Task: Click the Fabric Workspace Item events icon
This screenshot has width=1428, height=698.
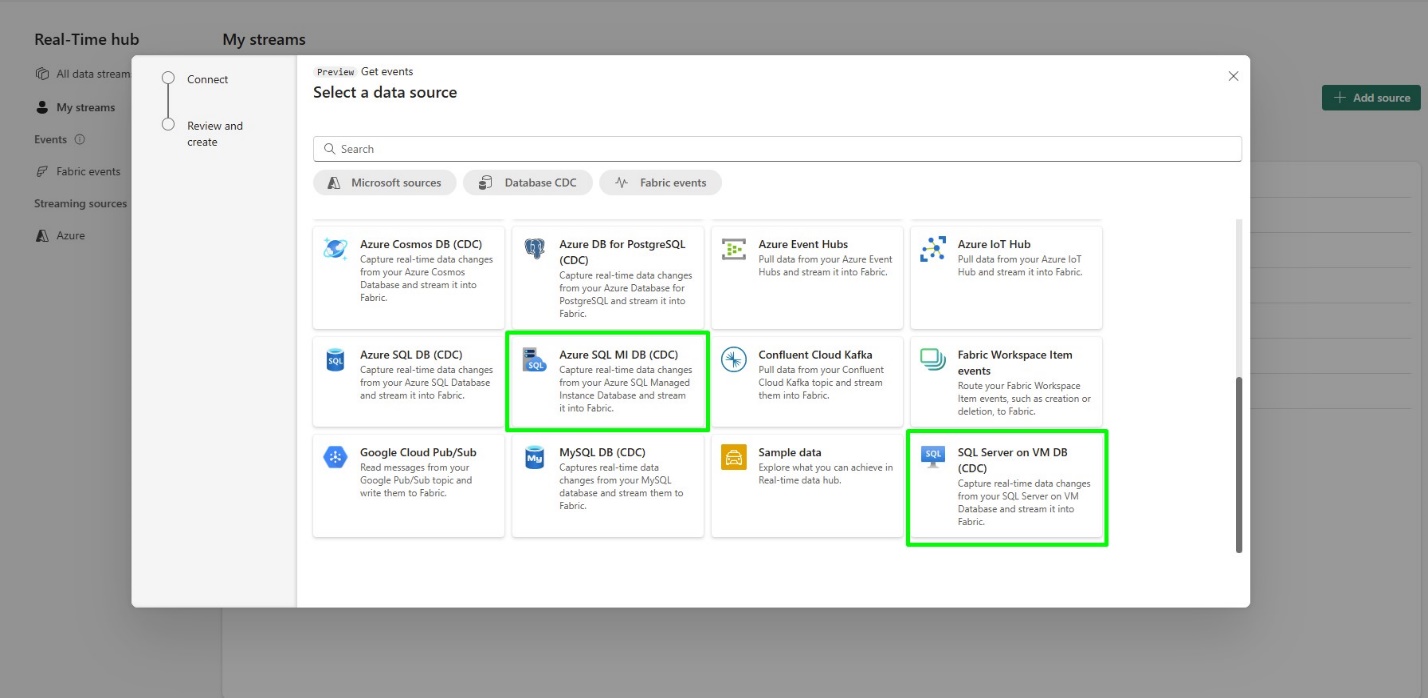Action: 933,359
